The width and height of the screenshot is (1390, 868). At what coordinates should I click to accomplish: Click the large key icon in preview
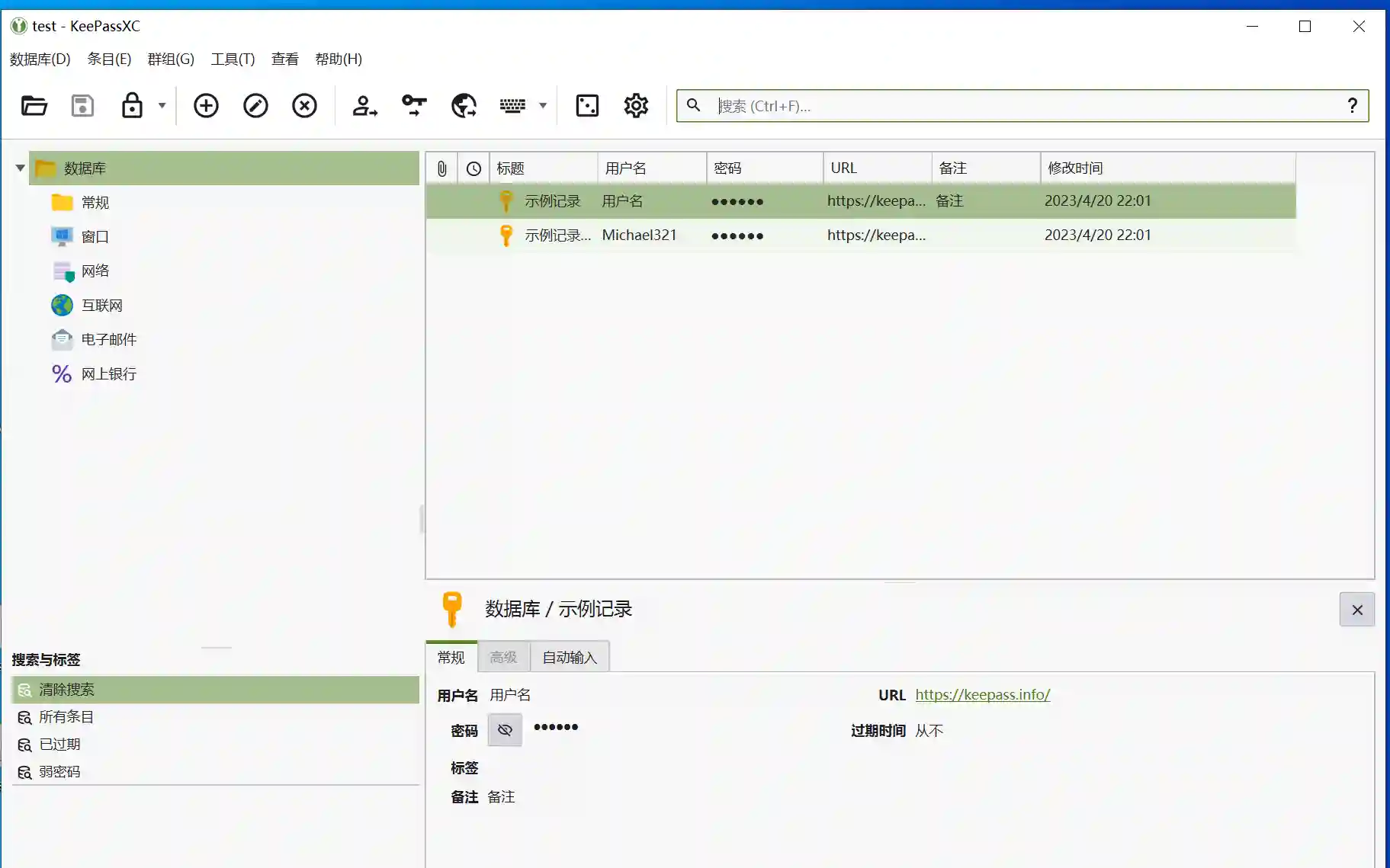click(451, 609)
